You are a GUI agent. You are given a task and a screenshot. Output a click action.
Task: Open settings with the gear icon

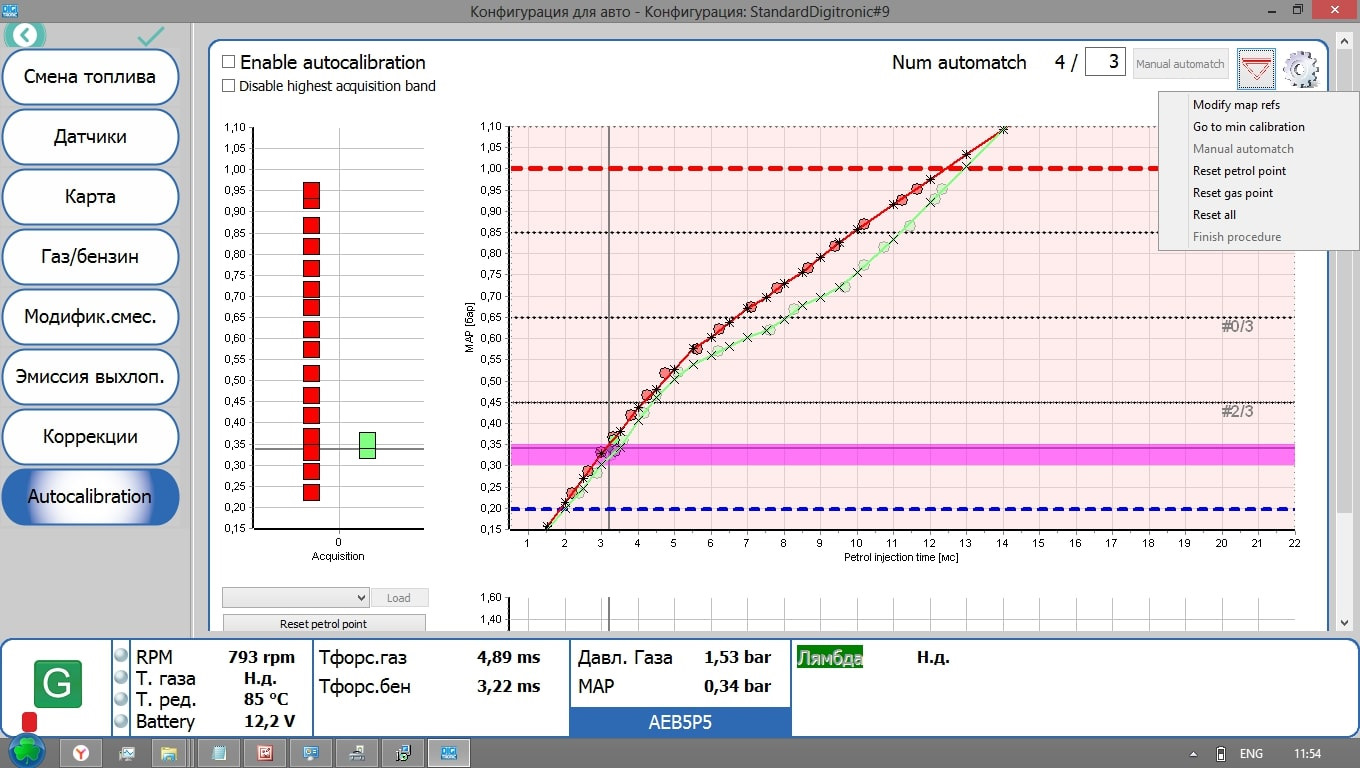tap(1300, 68)
